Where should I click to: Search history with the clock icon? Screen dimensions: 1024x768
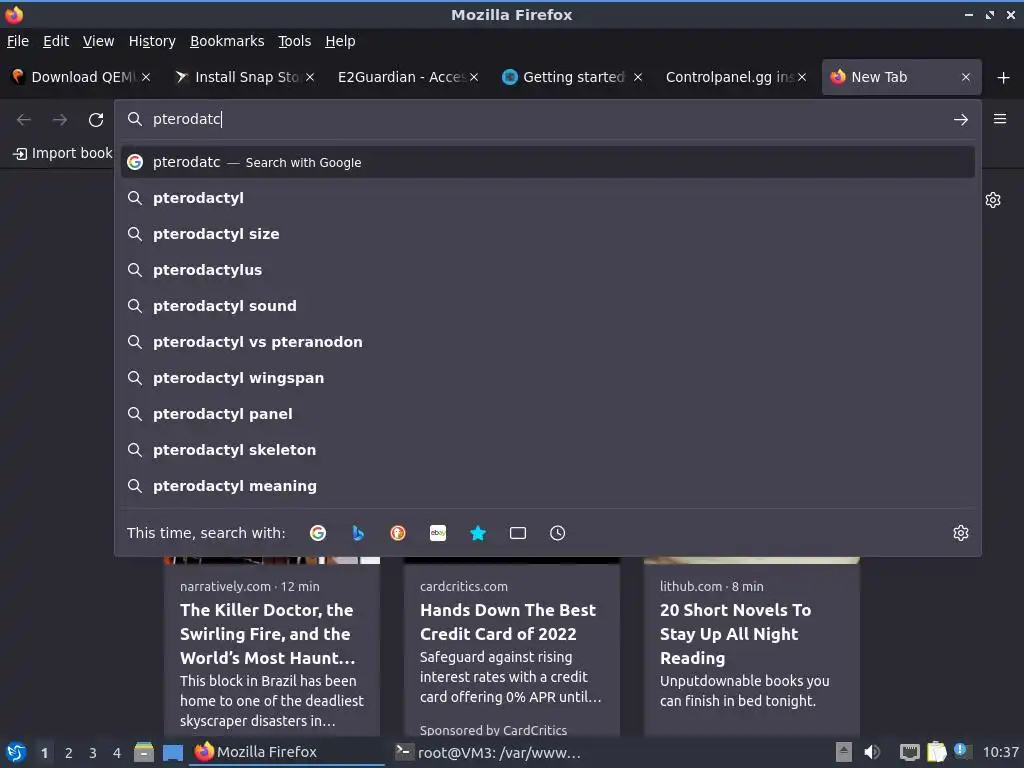(x=558, y=533)
